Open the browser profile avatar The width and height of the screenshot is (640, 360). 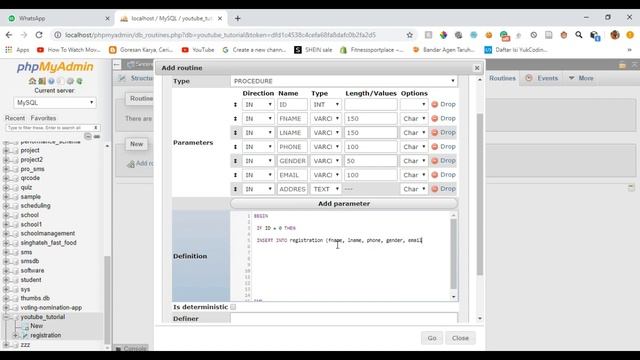[615, 35]
